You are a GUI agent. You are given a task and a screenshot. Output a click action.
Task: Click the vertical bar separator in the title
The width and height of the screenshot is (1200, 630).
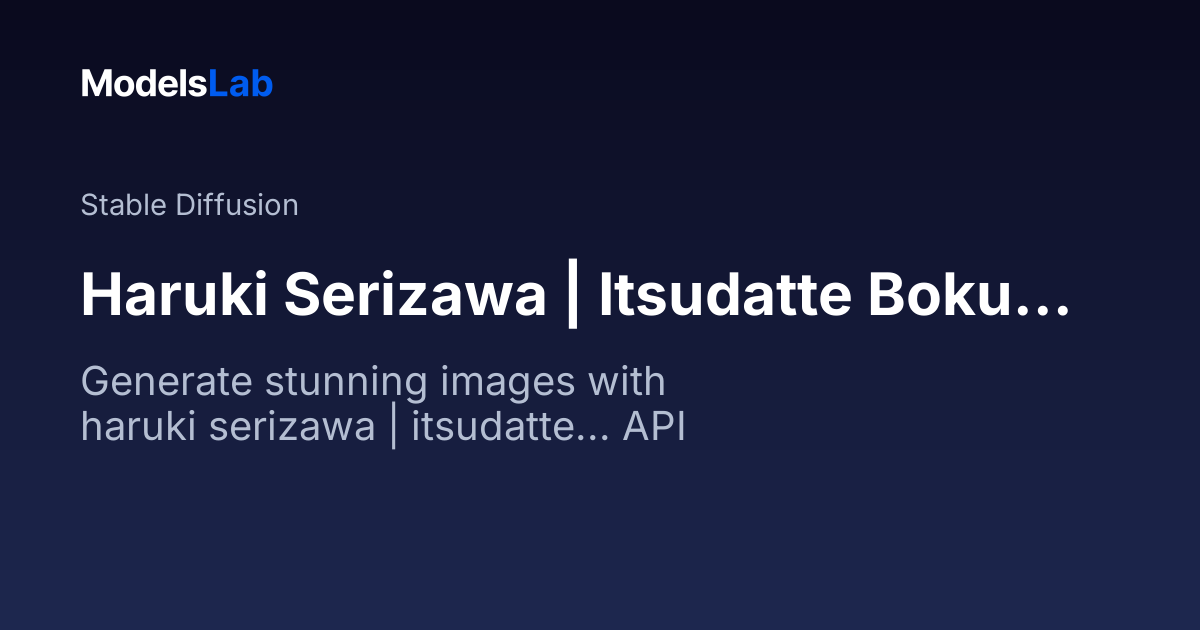[x=572, y=297]
